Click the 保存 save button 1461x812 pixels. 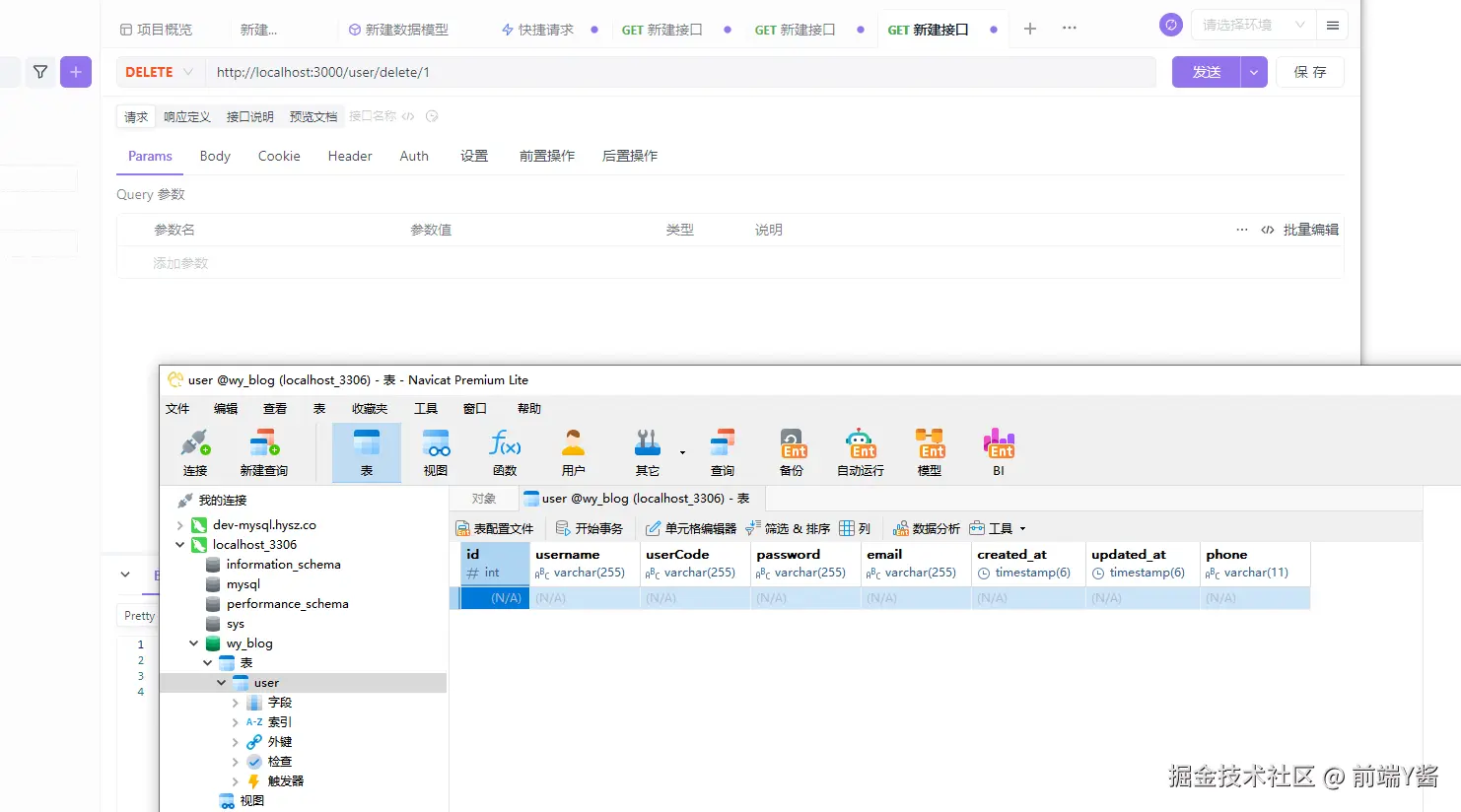[x=1310, y=72]
